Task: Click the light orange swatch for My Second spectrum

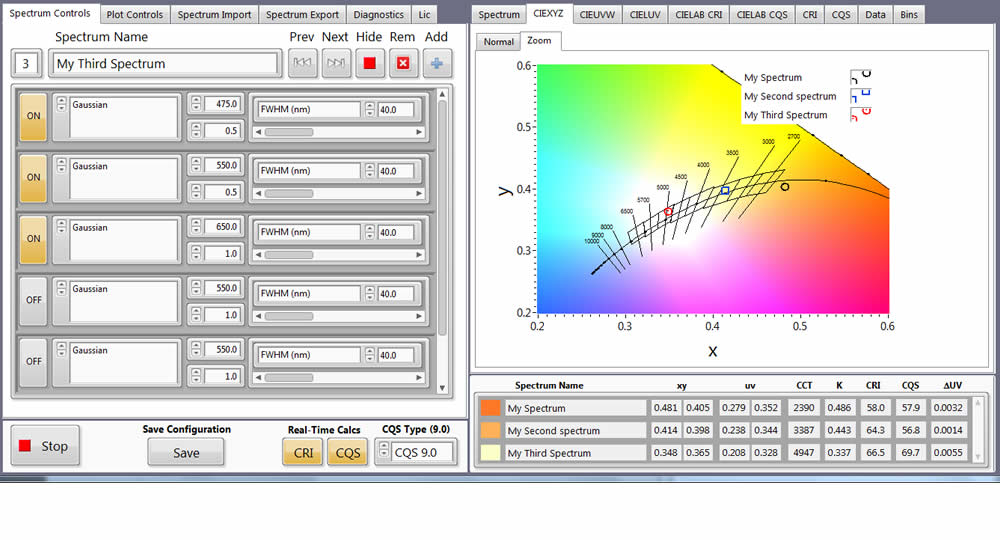Action: point(490,430)
